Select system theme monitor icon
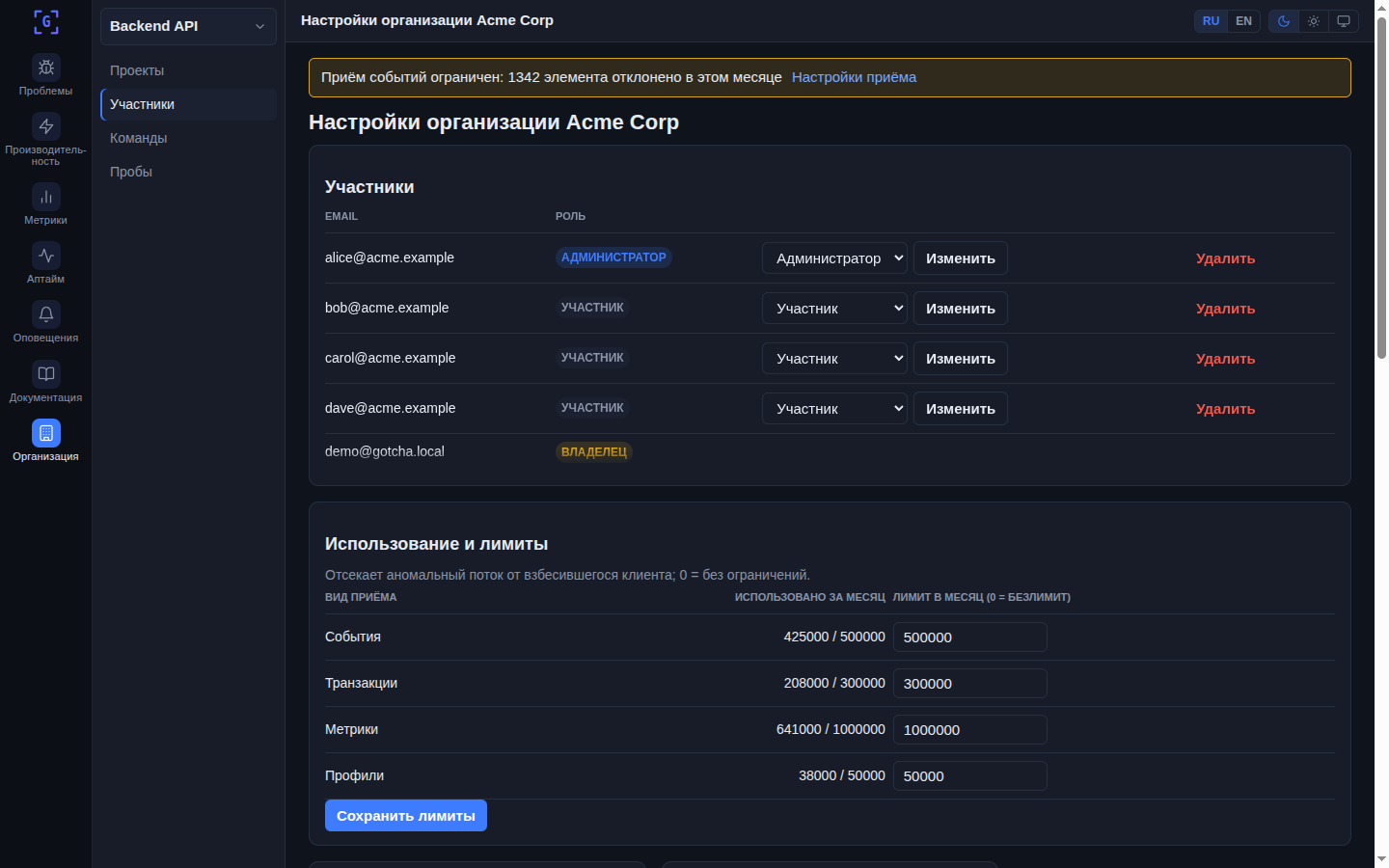 click(x=1344, y=21)
